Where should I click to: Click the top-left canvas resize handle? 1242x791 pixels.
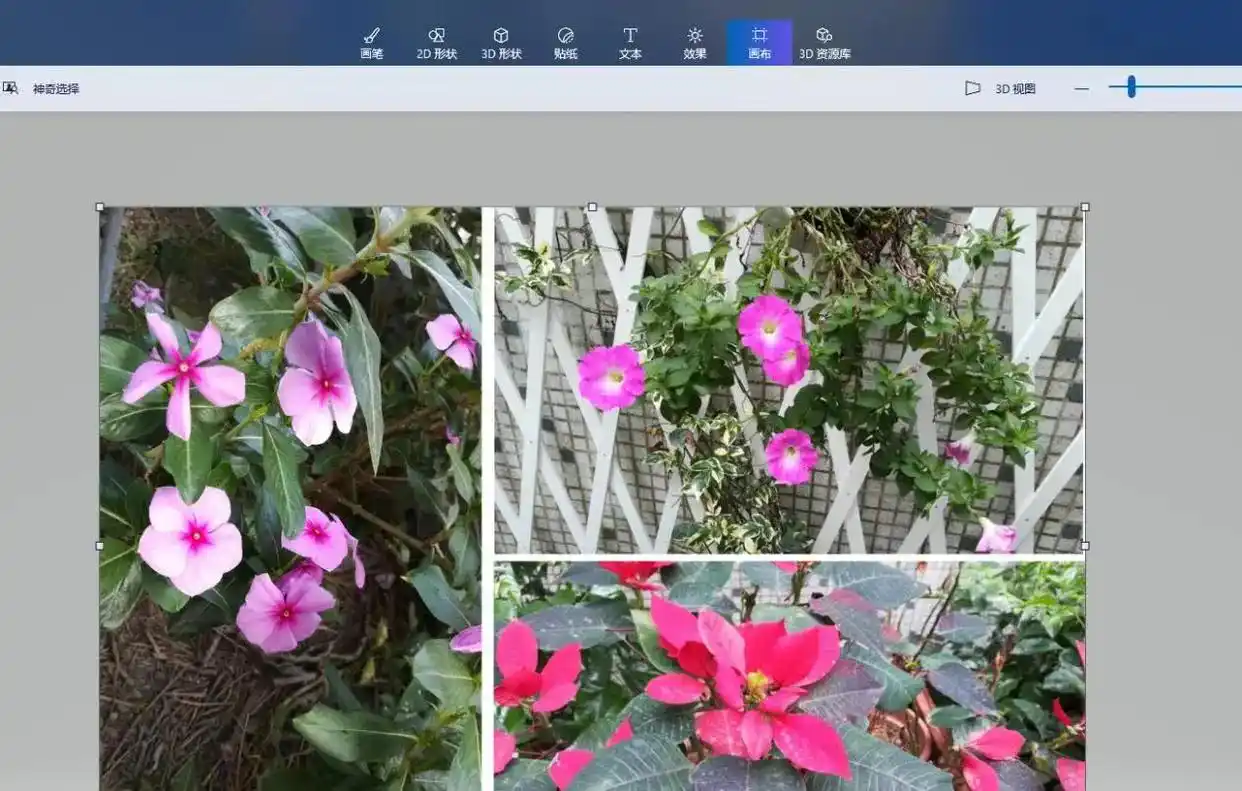point(99,207)
